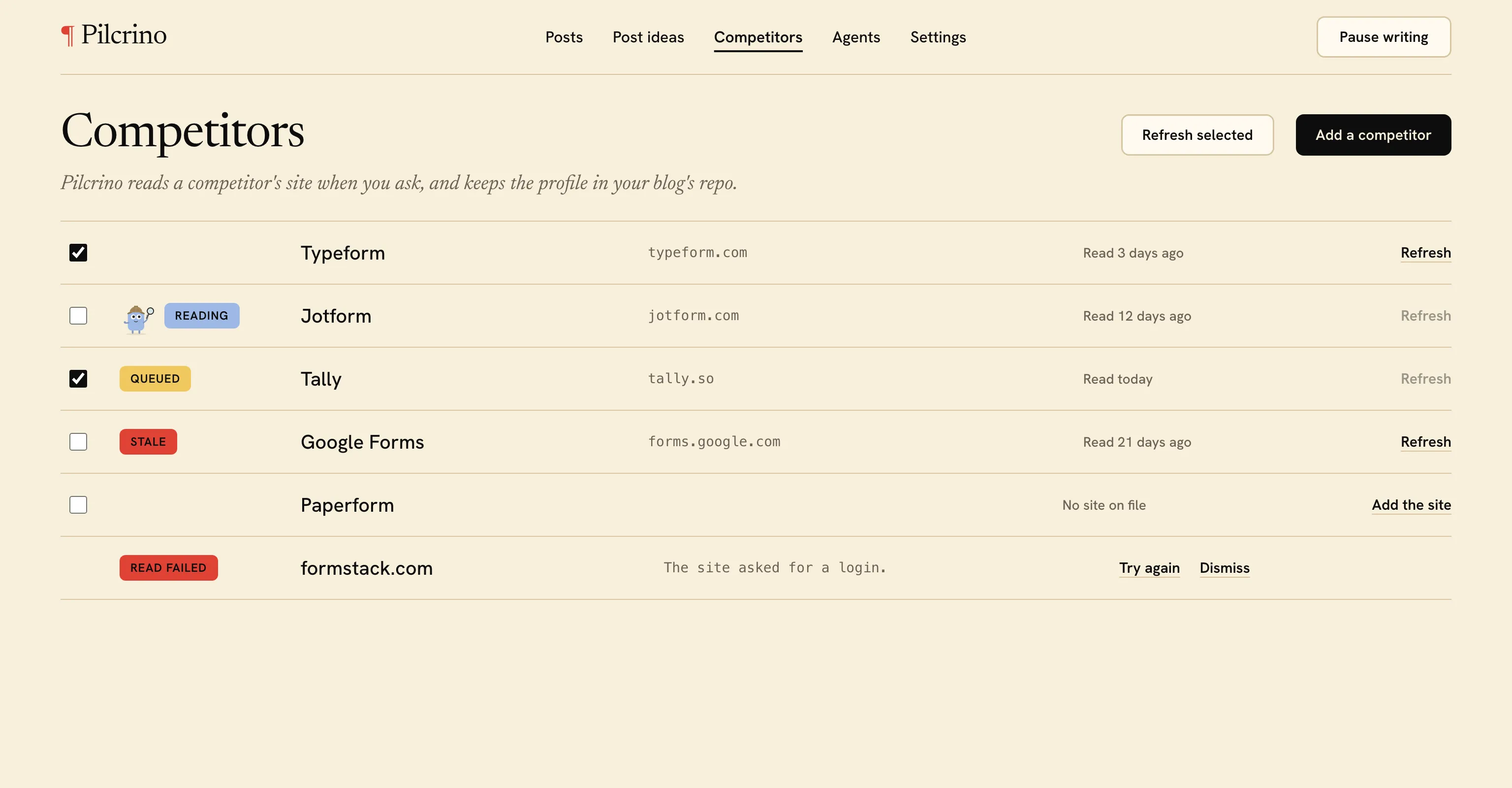Screen dimensions: 1512x788
Task: Select the Google Forms checkbox
Action: click(x=78, y=442)
